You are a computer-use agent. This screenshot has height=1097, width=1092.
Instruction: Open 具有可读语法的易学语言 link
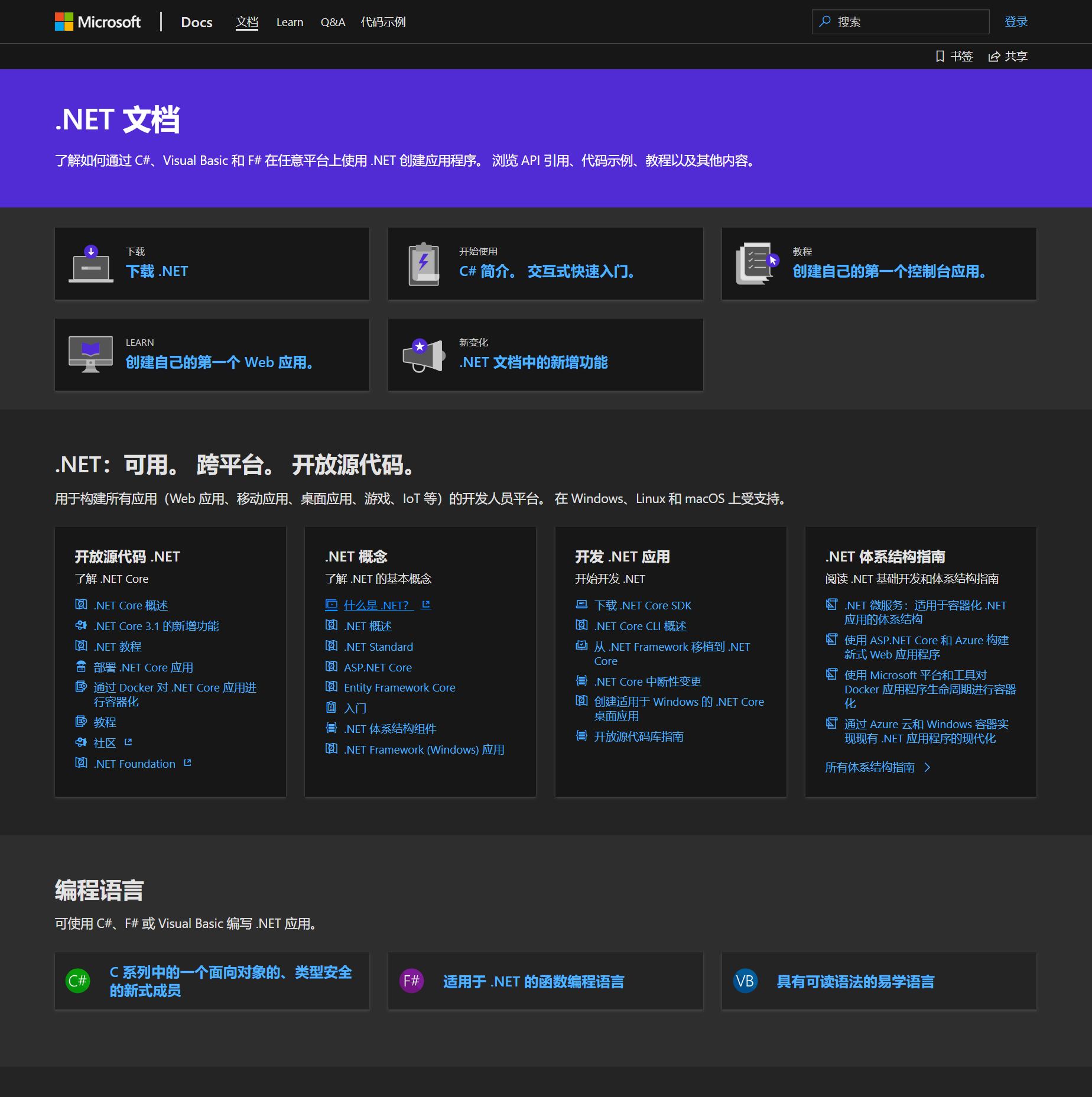[856, 982]
